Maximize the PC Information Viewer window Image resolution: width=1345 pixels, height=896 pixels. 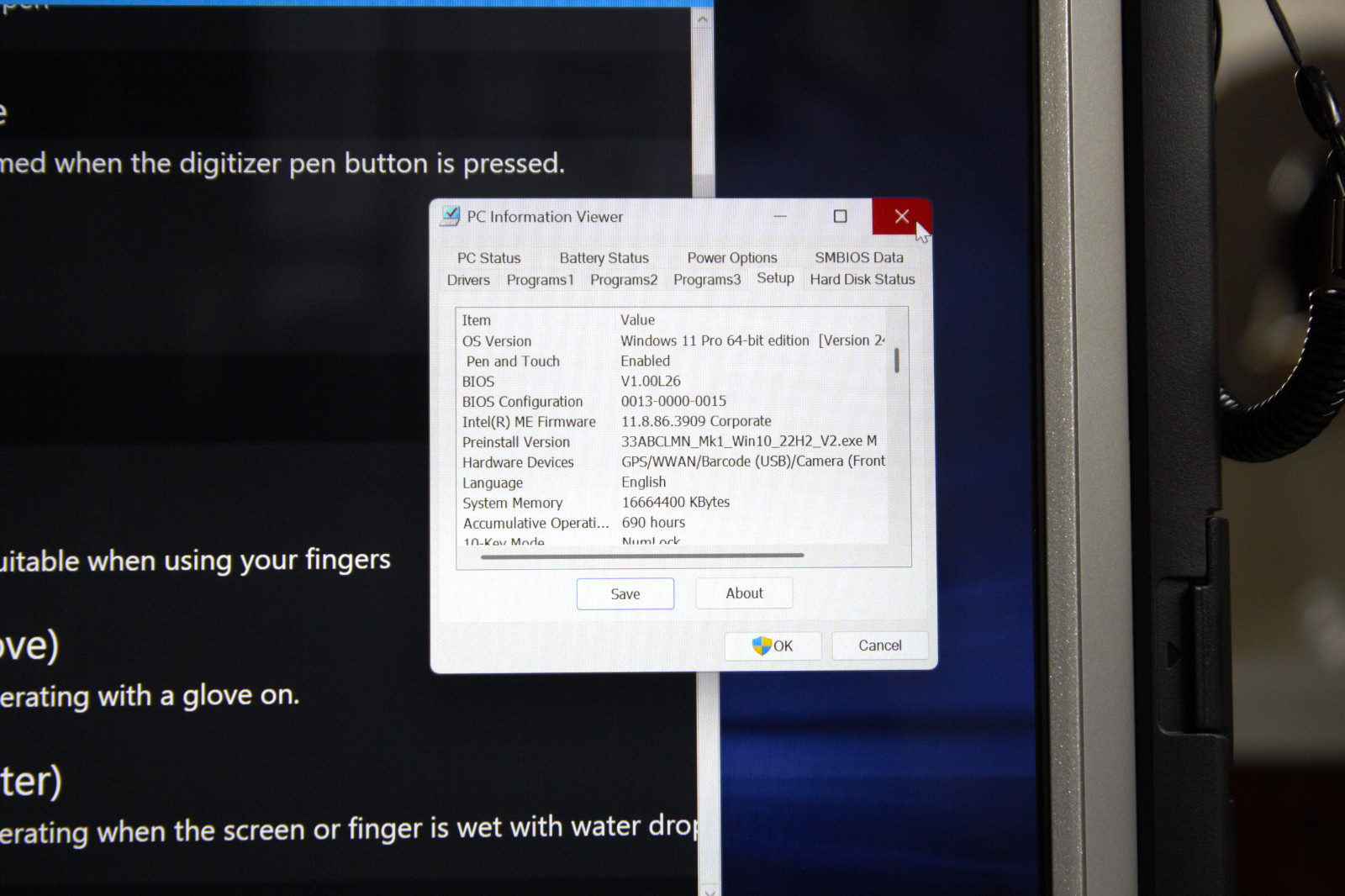840,216
